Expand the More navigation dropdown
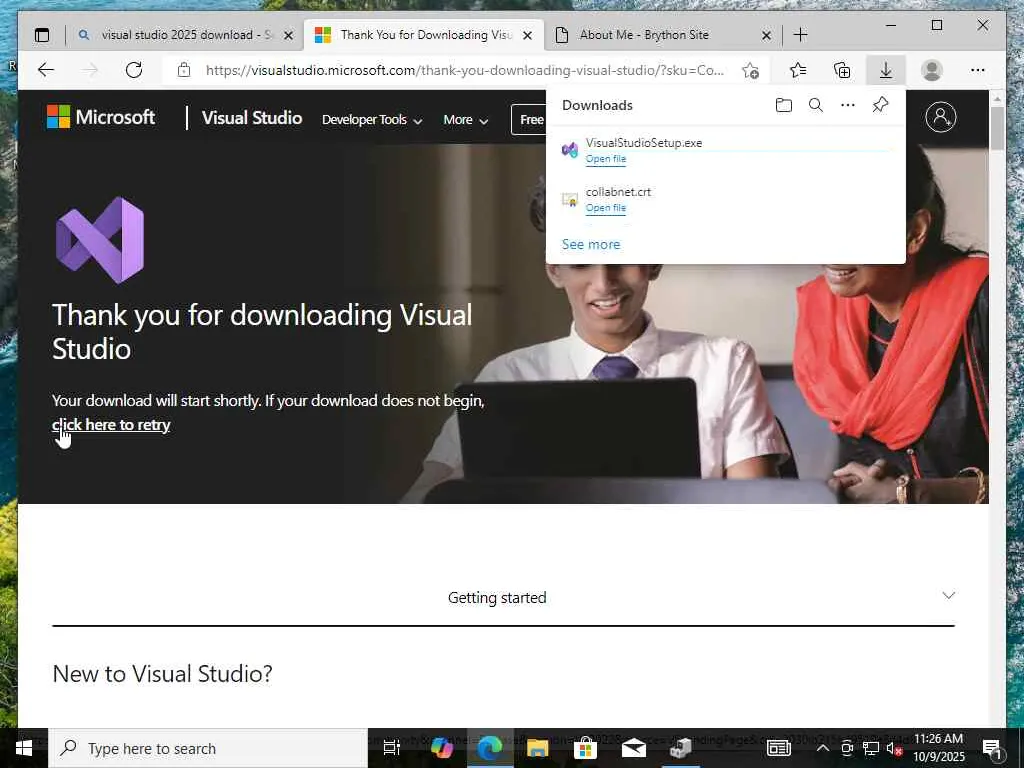The width and height of the screenshot is (1024, 768). click(466, 120)
